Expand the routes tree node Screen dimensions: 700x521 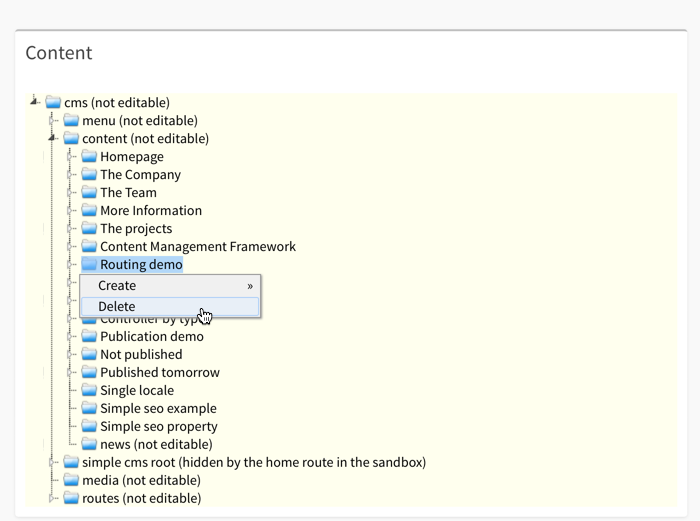pyautogui.click(x=53, y=498)
